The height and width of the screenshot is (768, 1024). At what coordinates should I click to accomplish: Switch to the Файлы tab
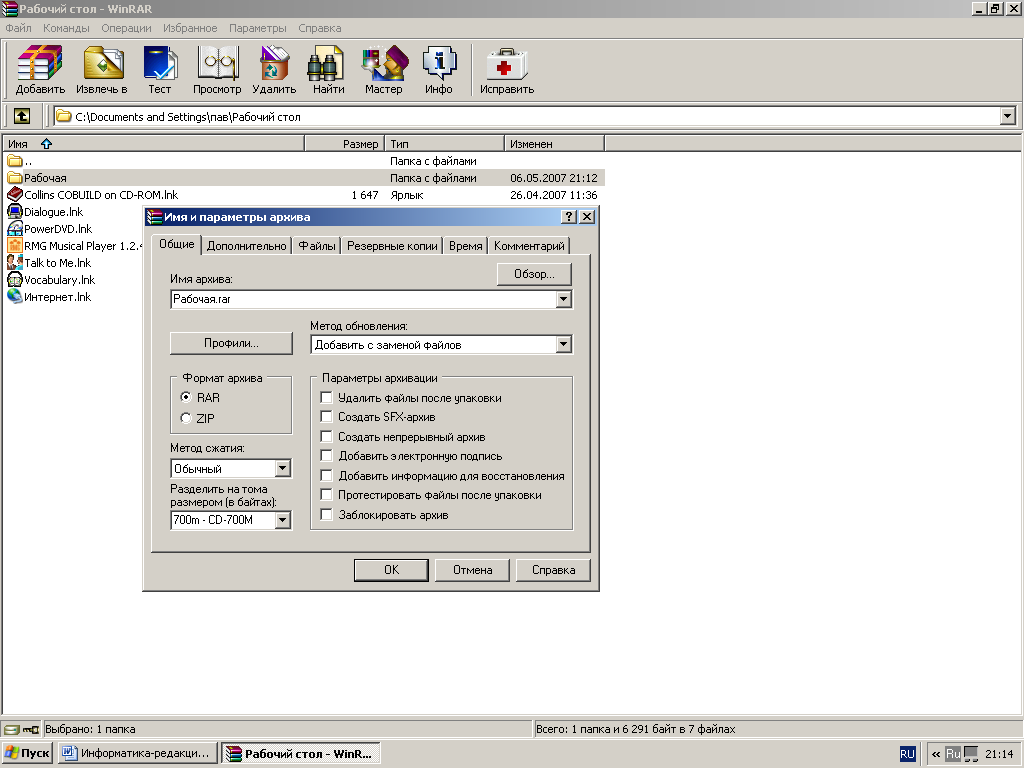coord(317,246)
